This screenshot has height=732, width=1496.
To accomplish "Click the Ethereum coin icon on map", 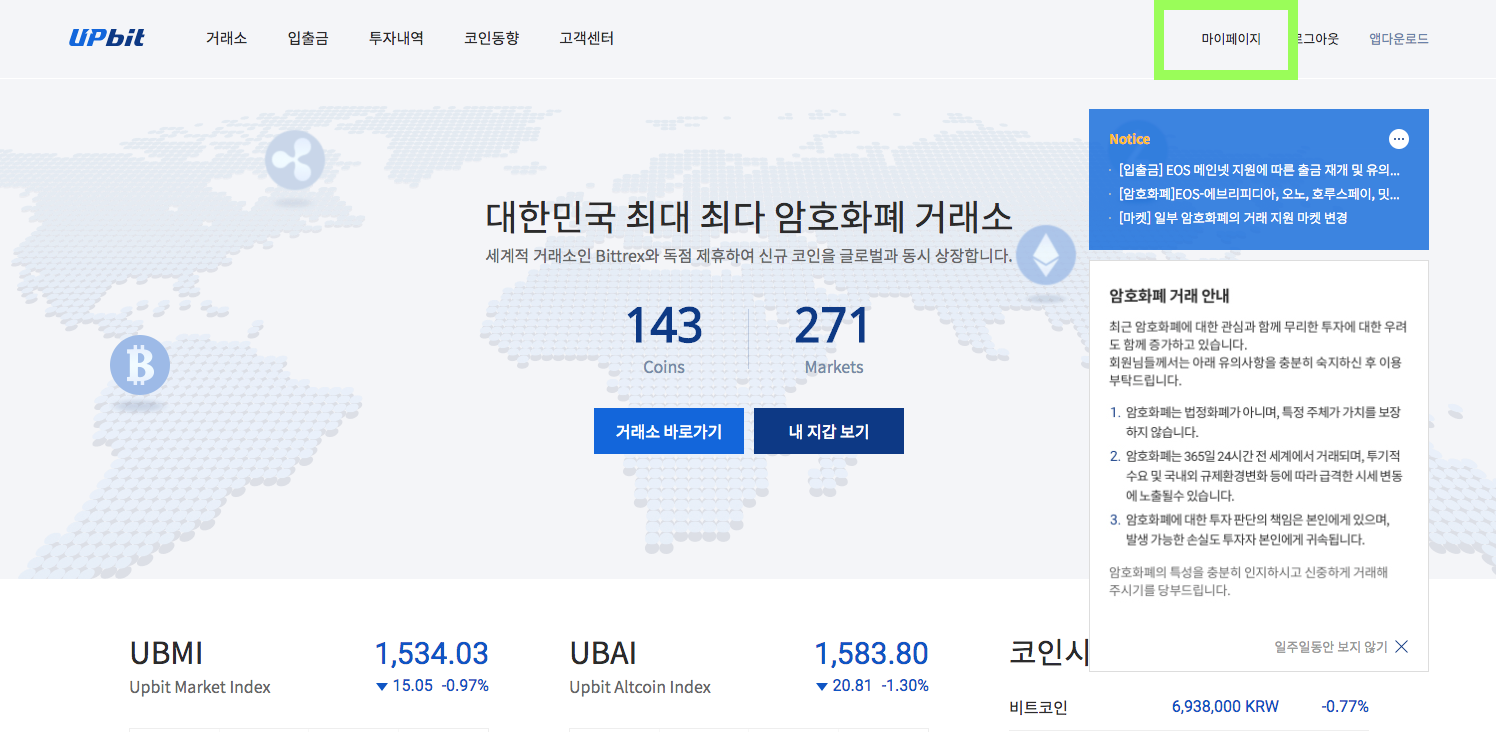I will [x=1047, y=254].
